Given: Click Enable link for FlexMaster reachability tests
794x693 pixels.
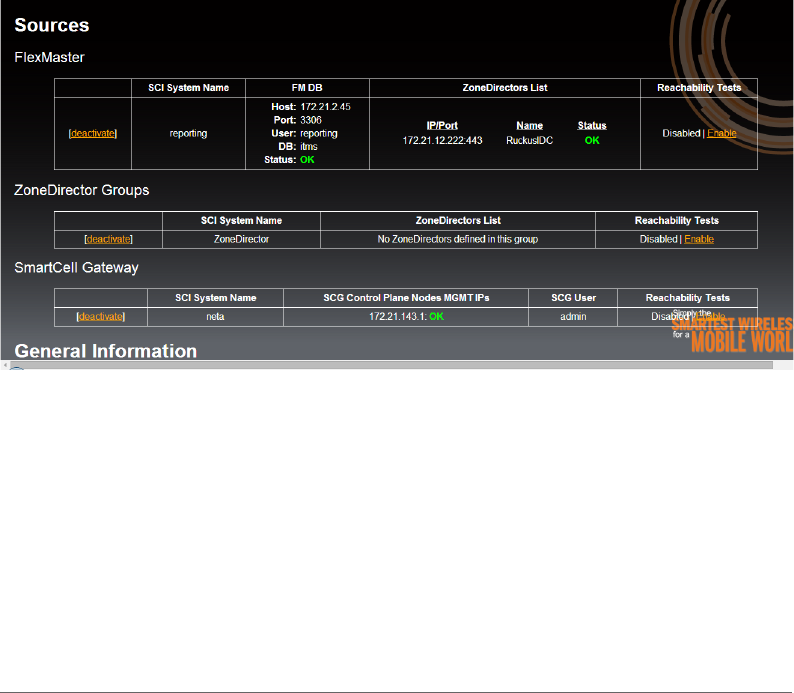Looking at the screenshot, I should tap(721, 133).
